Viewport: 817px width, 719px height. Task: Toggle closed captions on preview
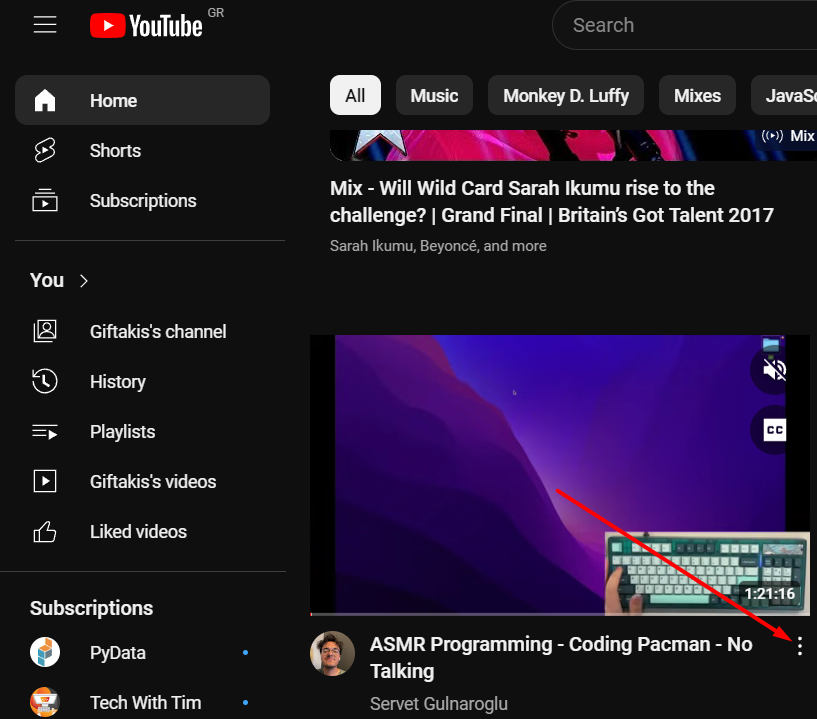coord(774,430)
